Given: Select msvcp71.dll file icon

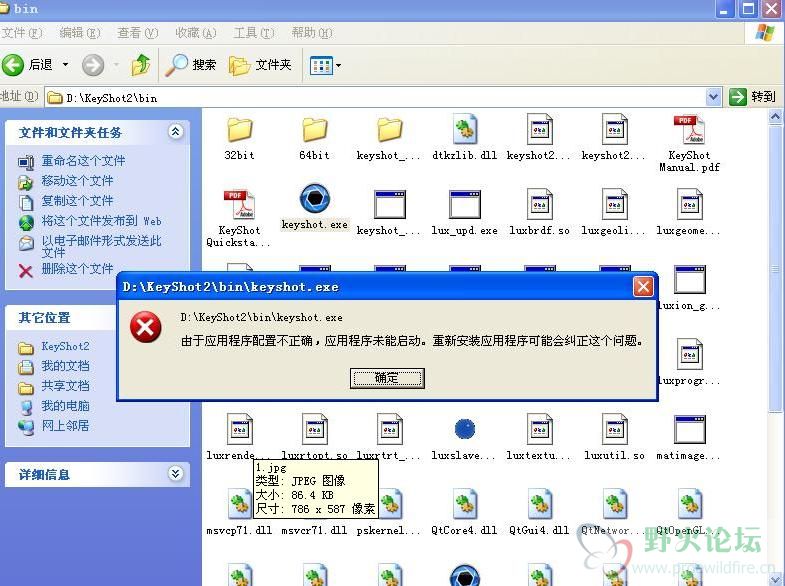Looking at the screenshot, I should coord(239,504).
